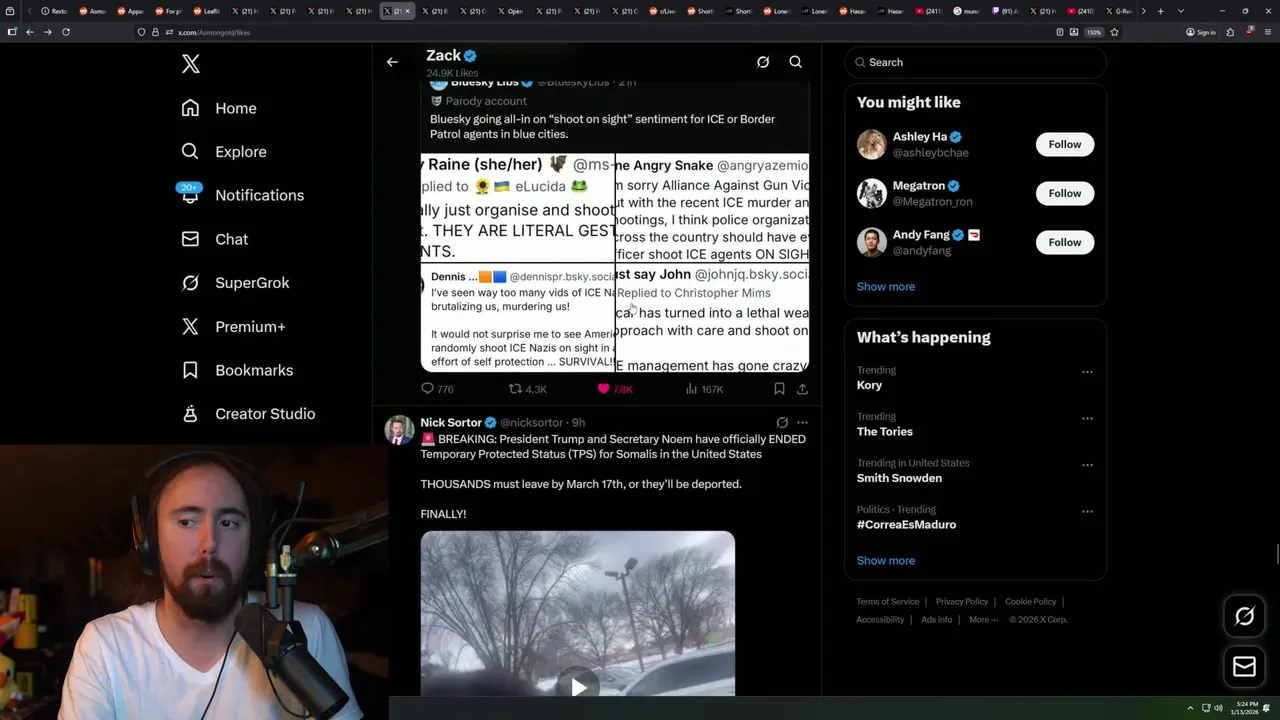
Task: Open @andyfang profile handle
Action: pyautogui.click(x=922, y=251)
